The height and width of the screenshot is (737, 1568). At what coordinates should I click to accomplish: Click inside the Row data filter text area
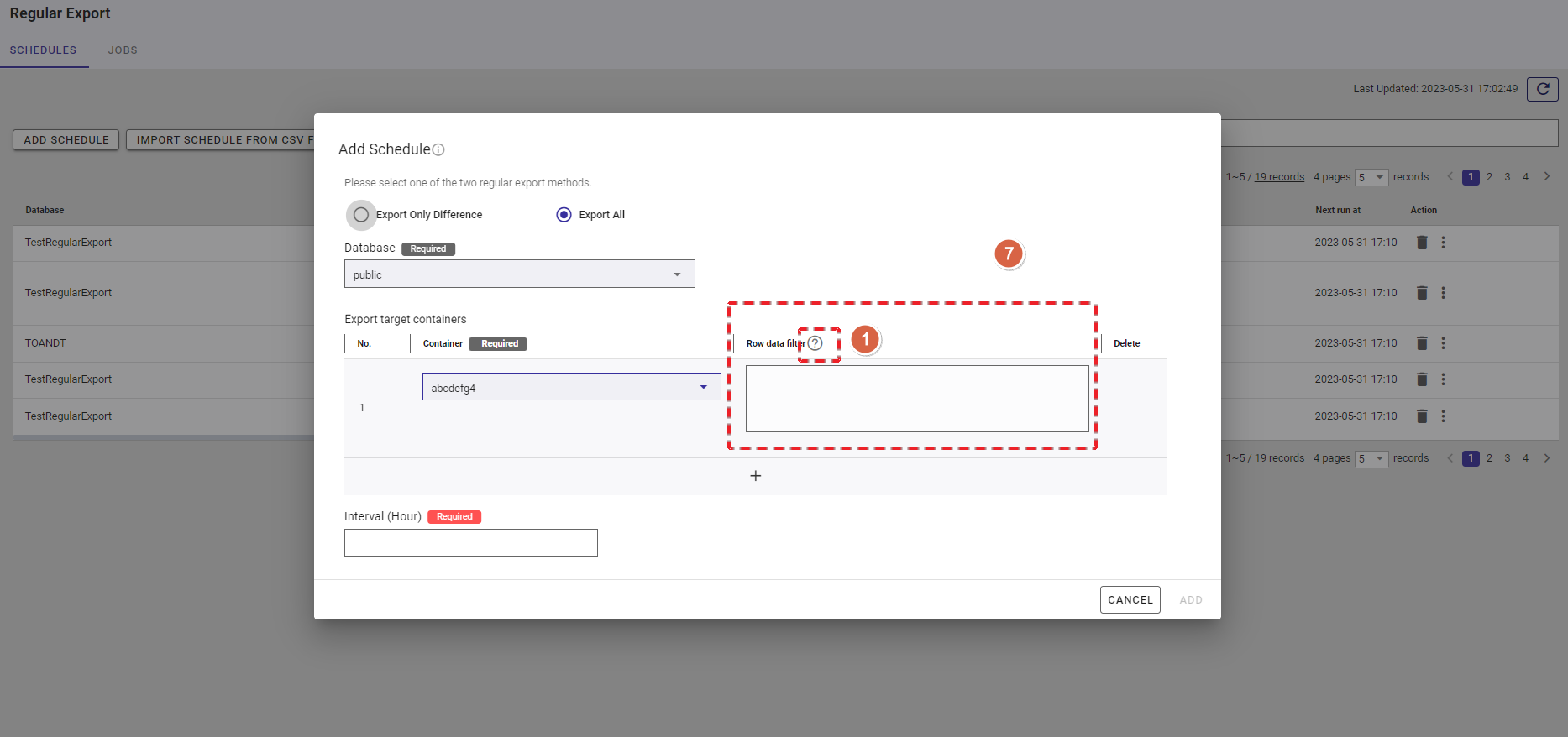(x=916, y=399)
